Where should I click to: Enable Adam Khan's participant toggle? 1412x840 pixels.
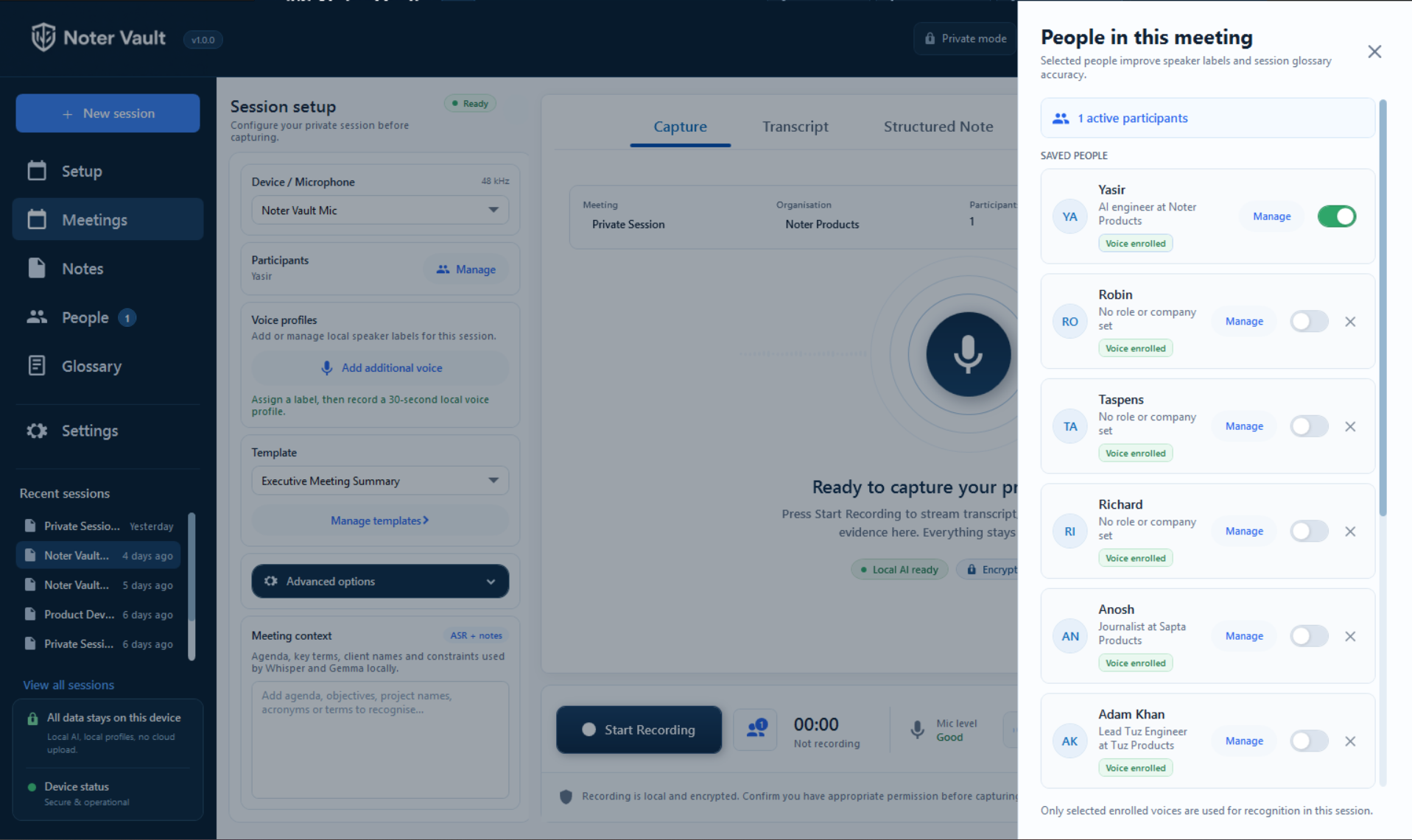(1309, 741)
